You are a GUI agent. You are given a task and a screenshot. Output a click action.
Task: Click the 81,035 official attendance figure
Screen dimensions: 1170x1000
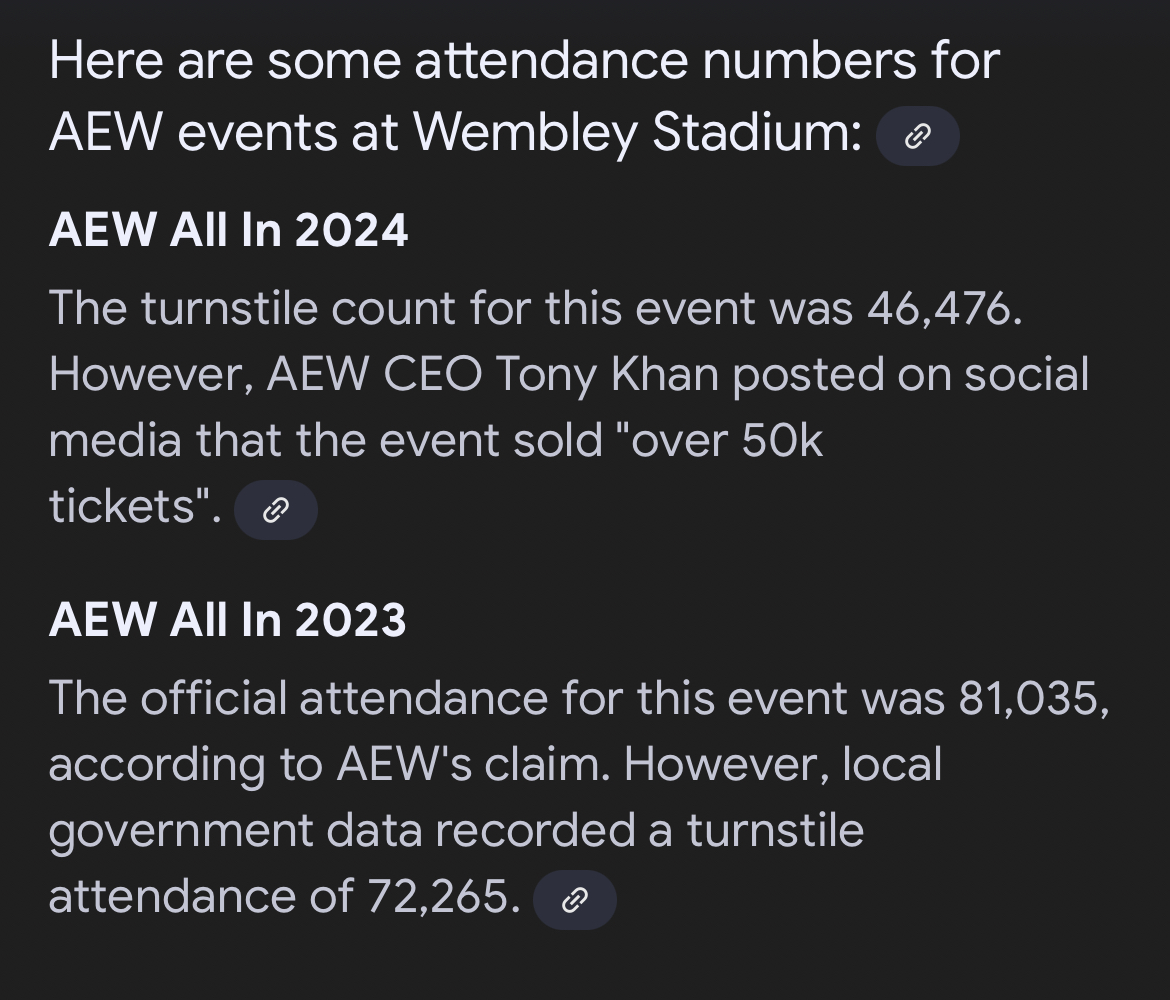tap(1034, 699)
